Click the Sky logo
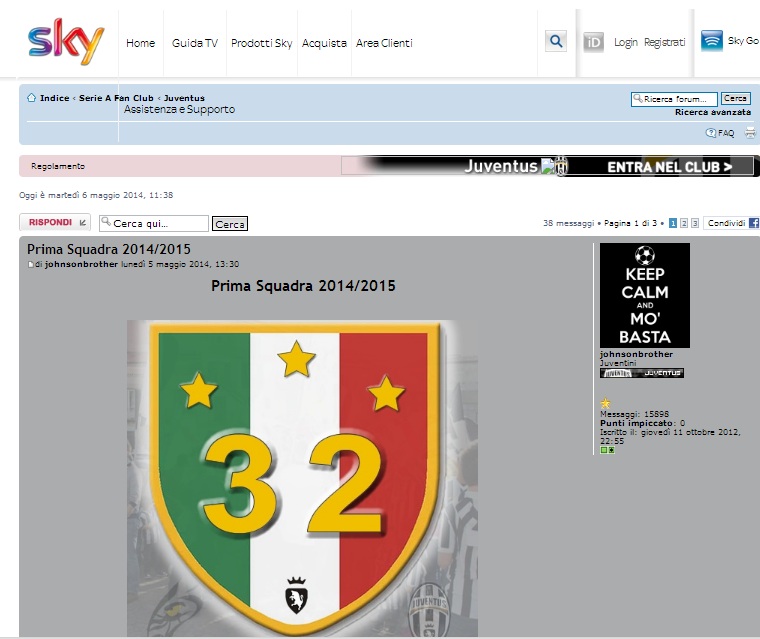 [66, 41]
